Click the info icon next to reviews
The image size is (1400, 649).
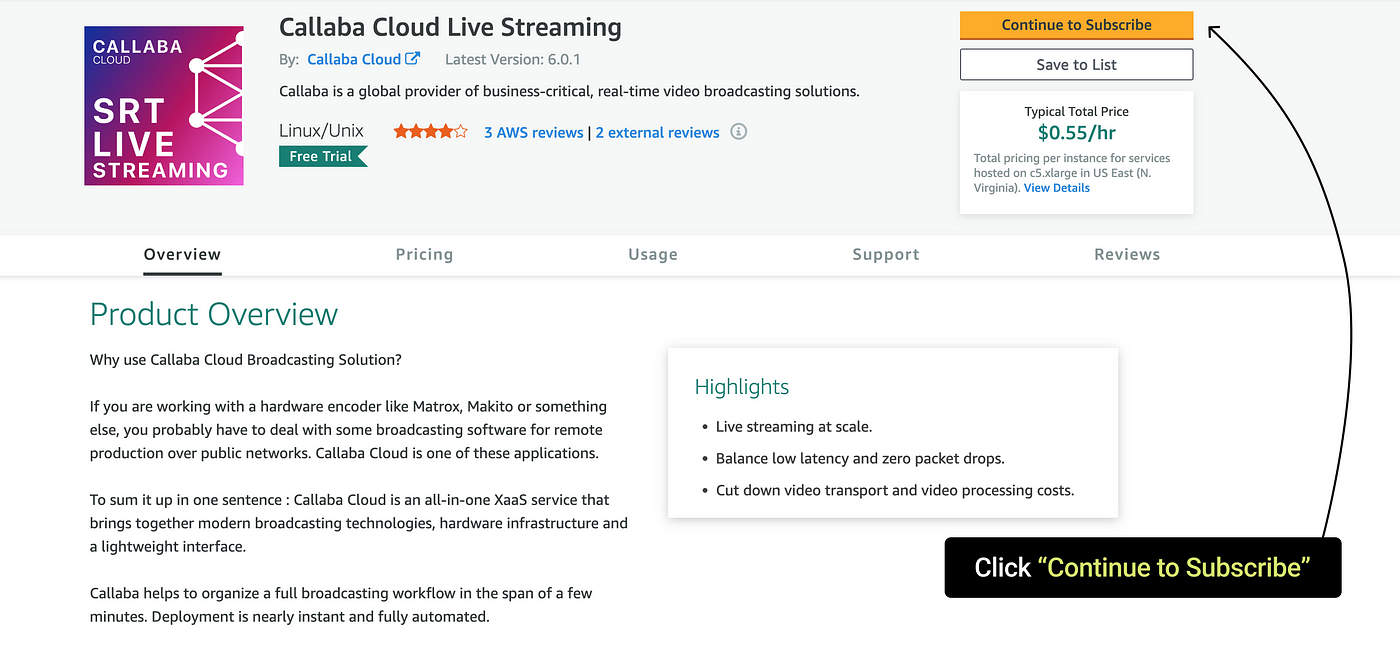click(738, 131)
